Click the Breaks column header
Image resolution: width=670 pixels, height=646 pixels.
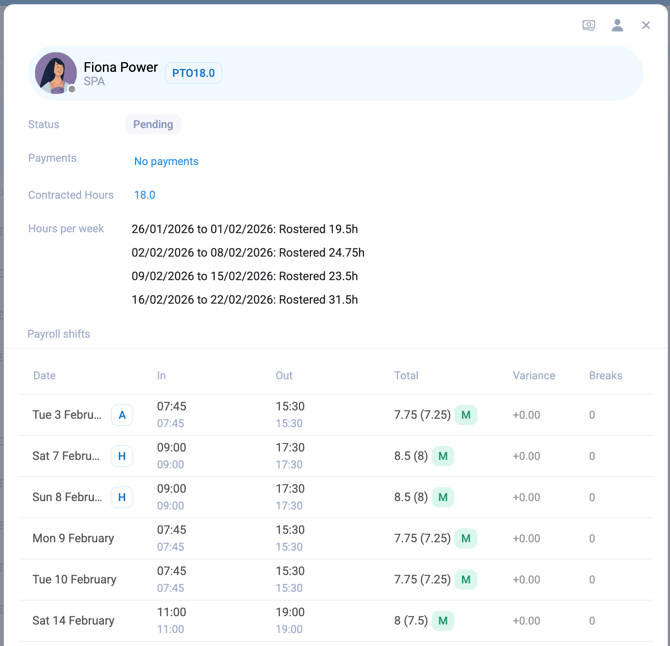pos(605,376)
